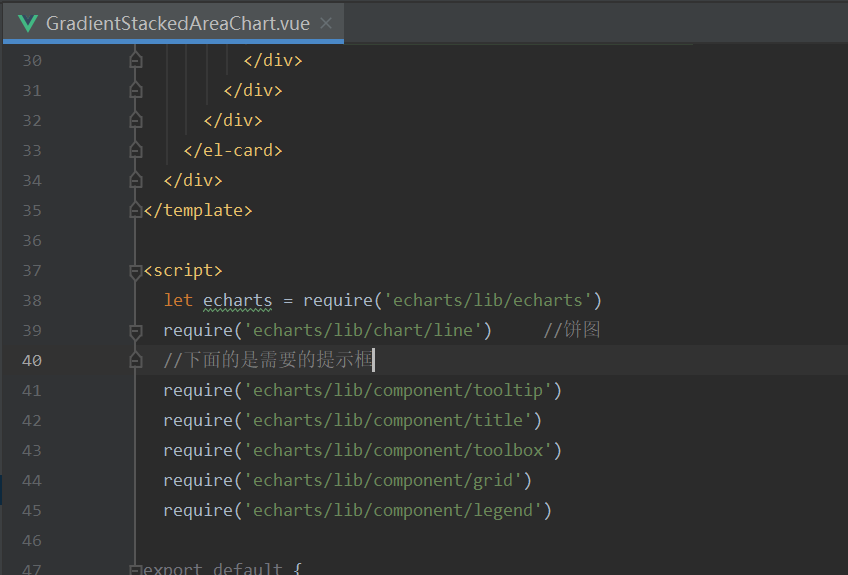Click the 'echarts/lib/component/legend' string

click(393, 510)
